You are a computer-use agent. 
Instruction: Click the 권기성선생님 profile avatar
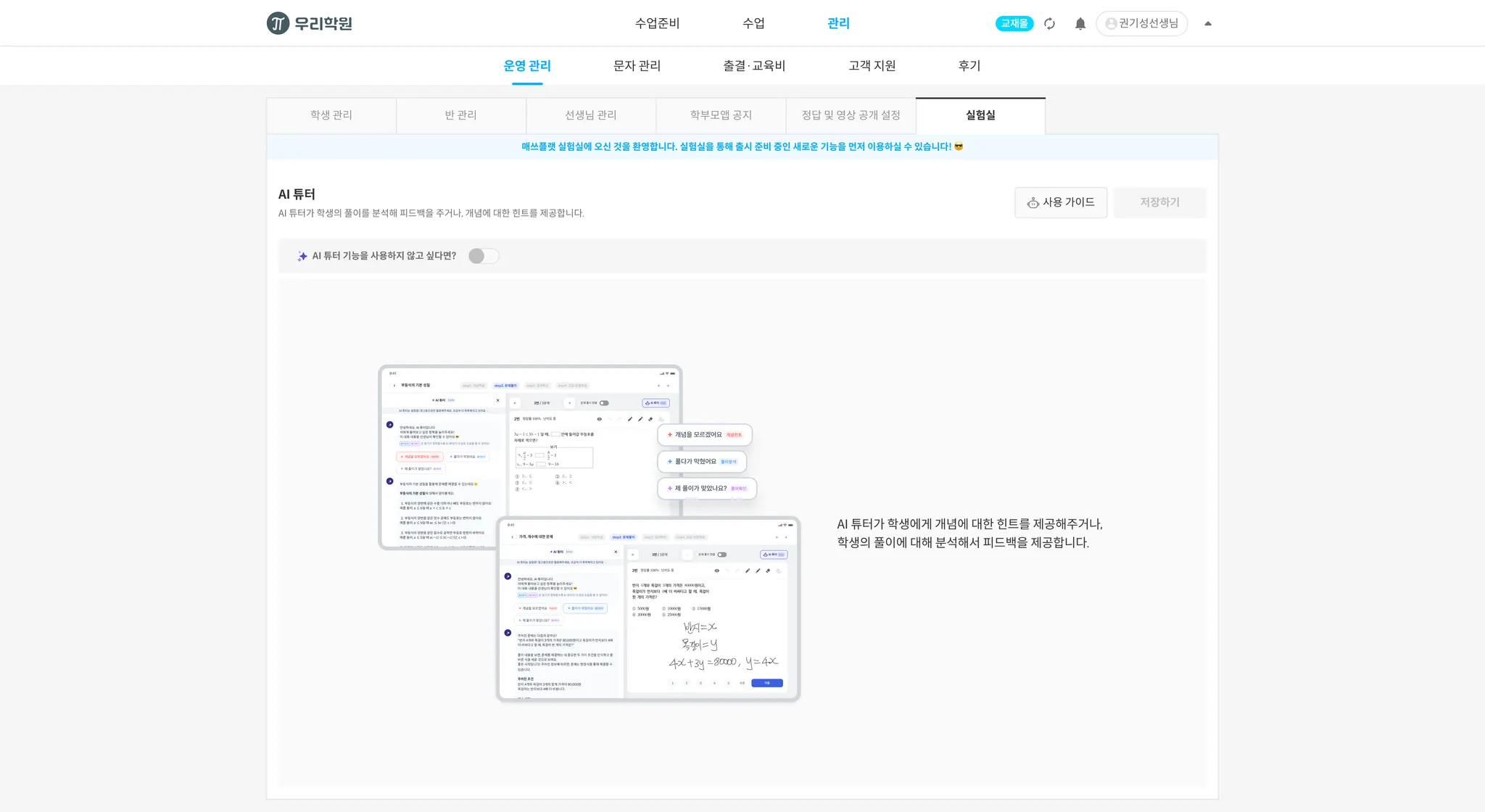point(1110,23)
